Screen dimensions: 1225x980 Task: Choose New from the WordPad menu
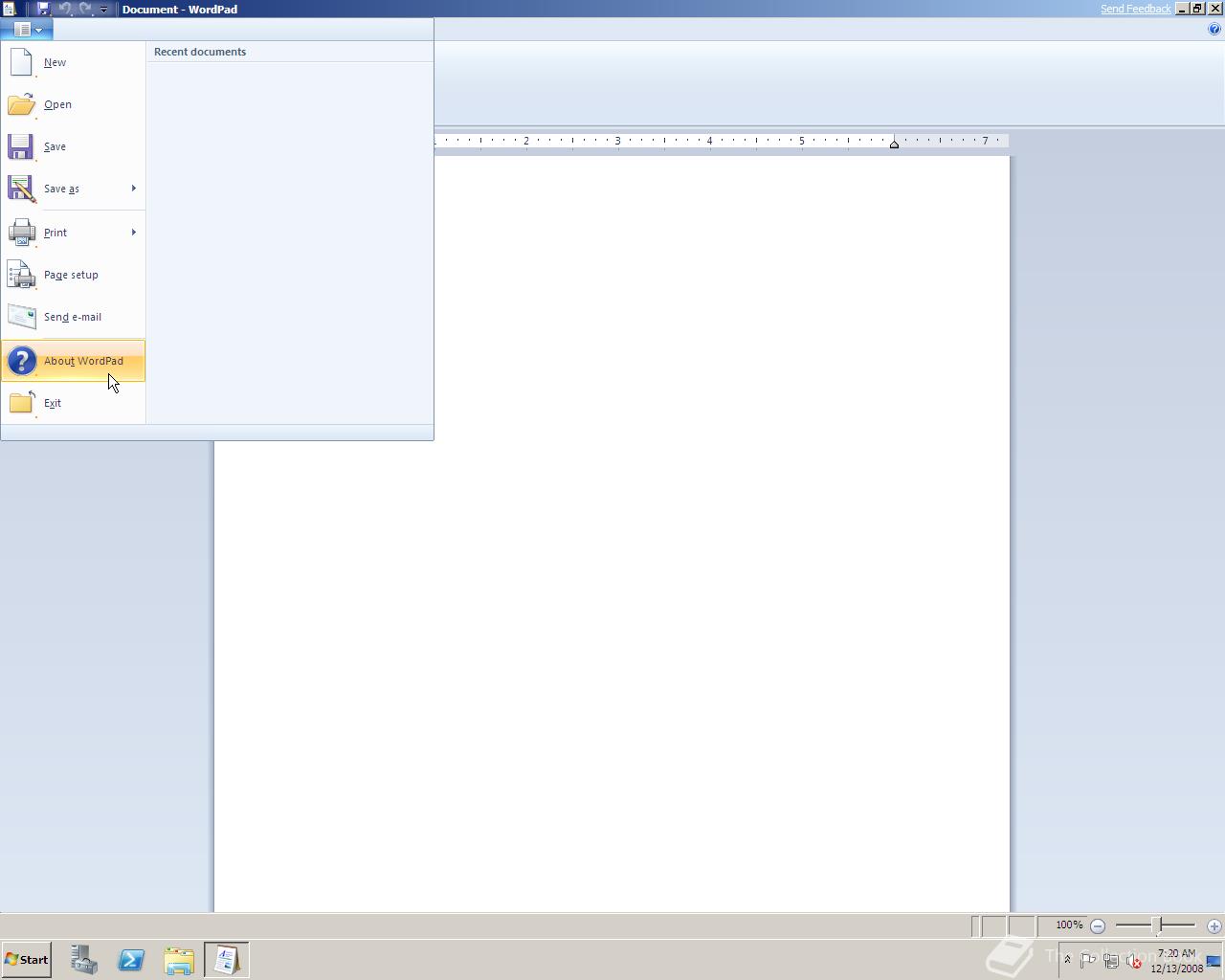click(x=73, y=62)
